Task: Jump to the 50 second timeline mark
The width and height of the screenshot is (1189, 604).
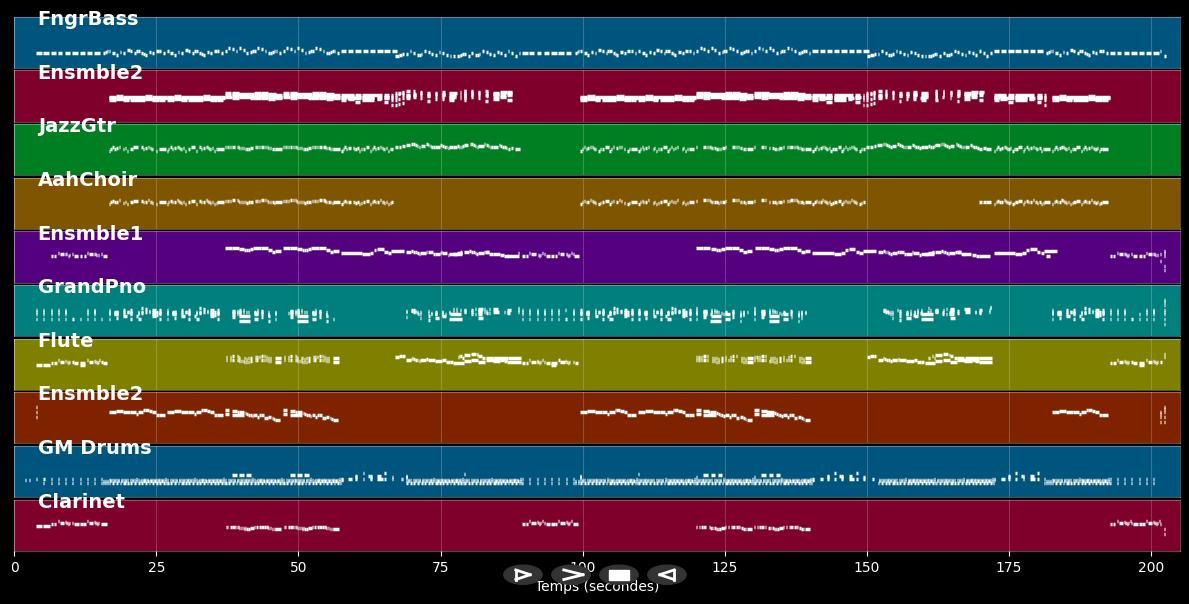Action: [x=298, y=567]
